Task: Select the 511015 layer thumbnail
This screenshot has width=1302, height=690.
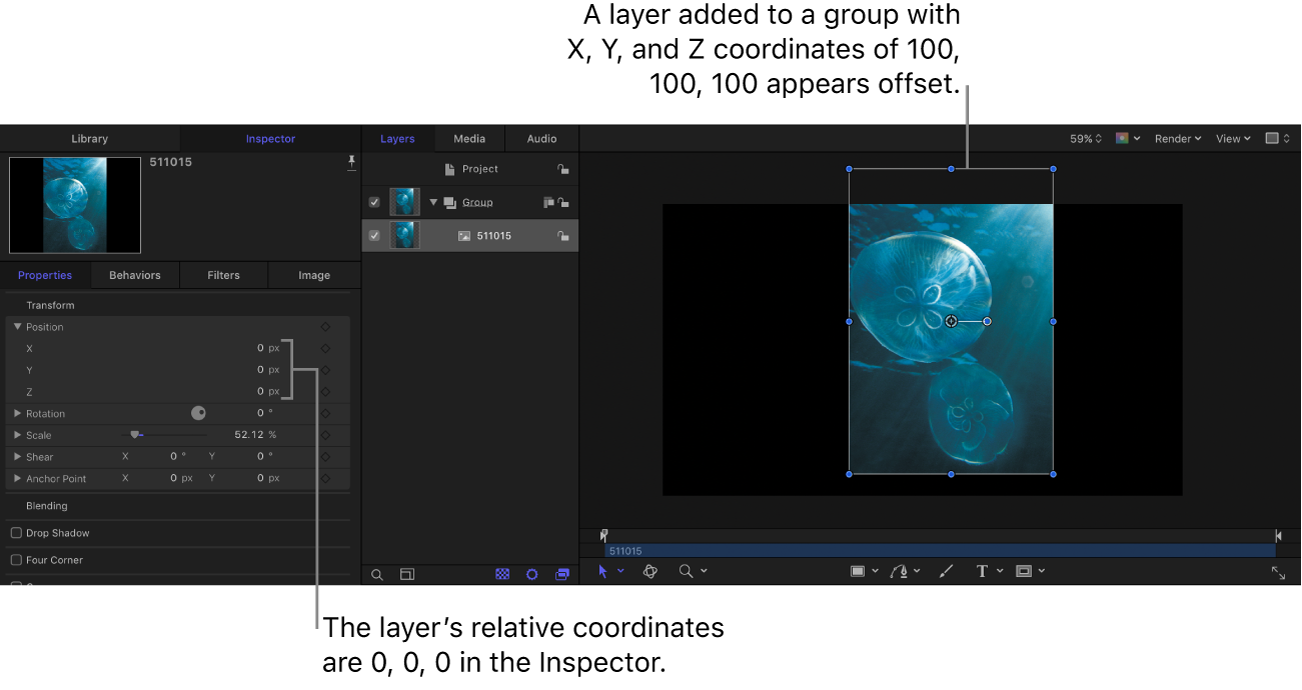Action: click(404, 235)
